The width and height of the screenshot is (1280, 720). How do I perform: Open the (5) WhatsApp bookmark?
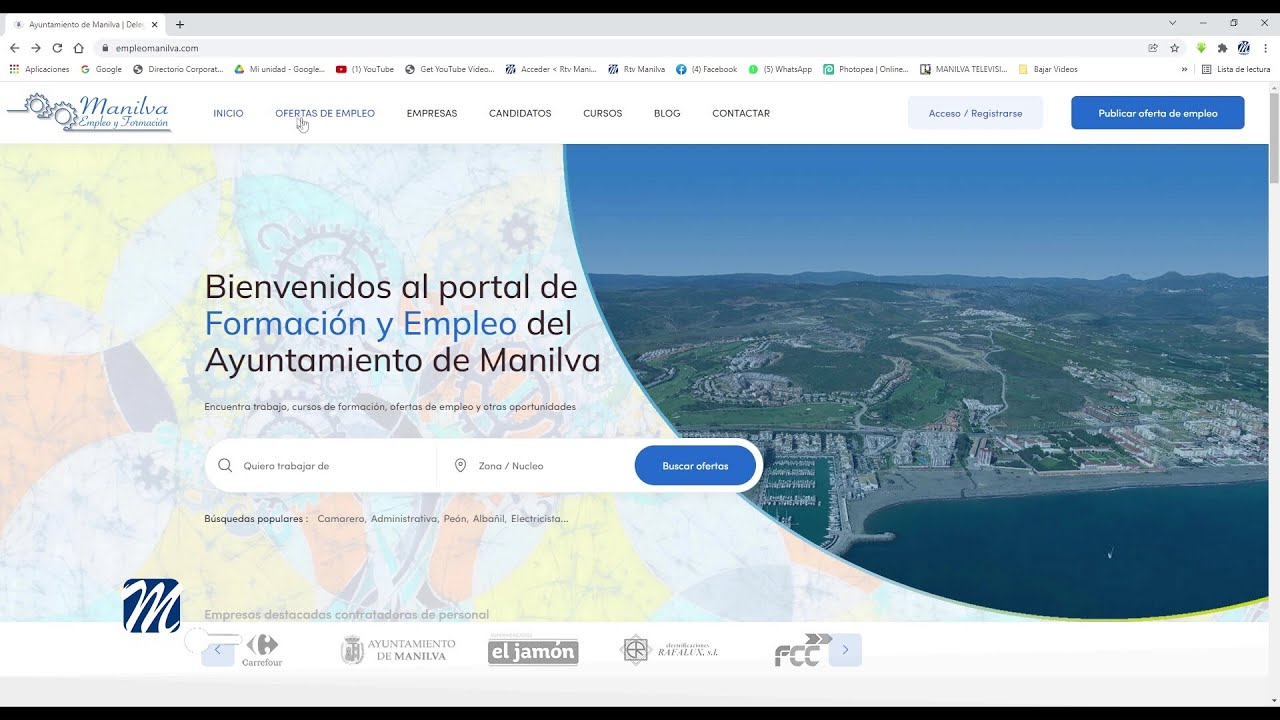coord(780,70)
